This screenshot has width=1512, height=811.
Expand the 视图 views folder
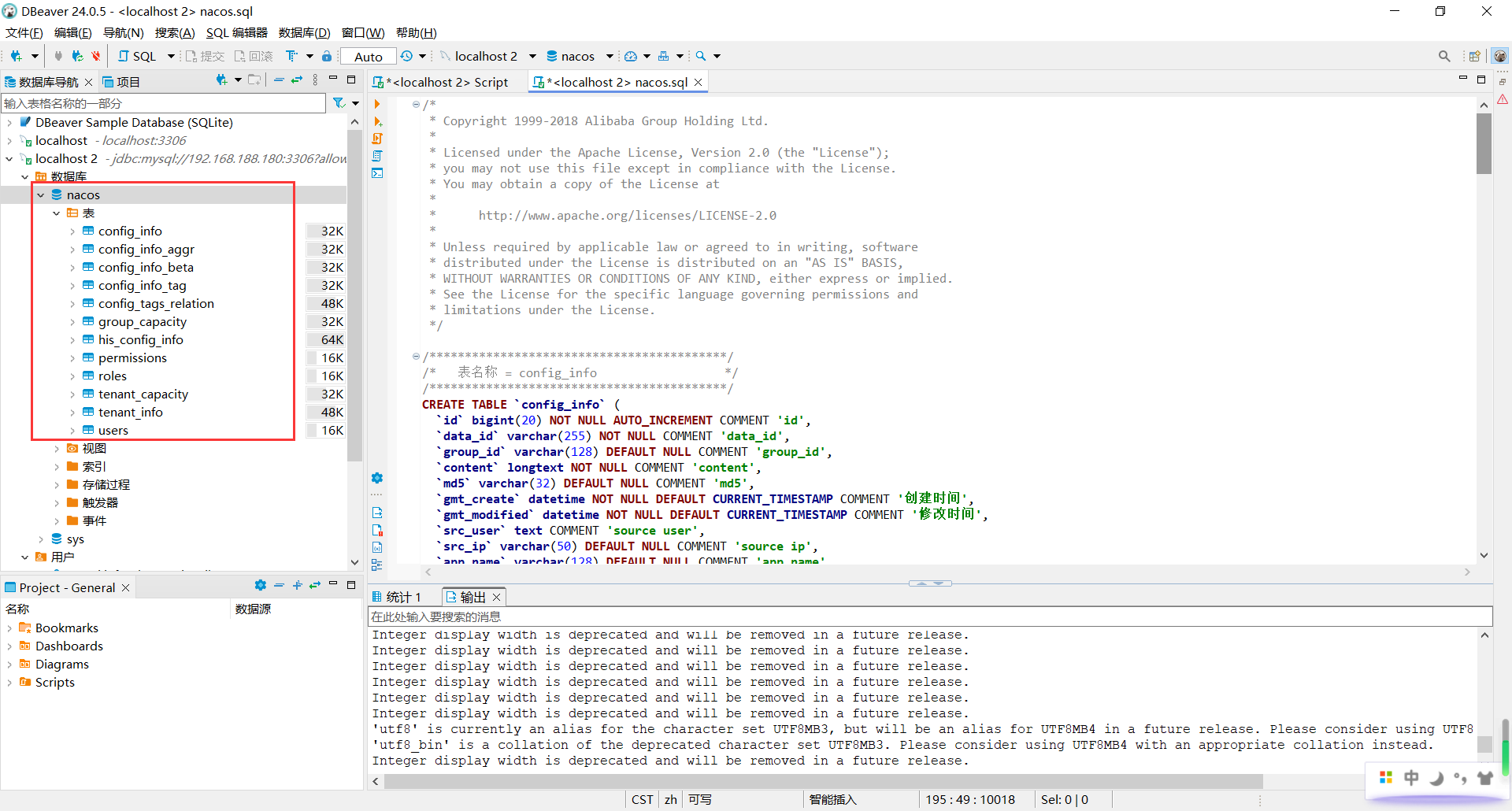[57, 449]
